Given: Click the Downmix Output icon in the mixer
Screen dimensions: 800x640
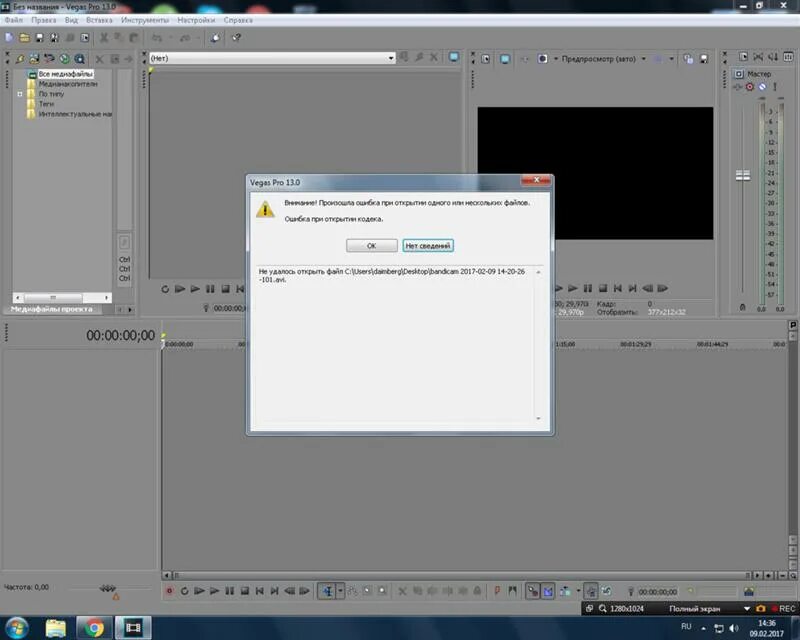Looking at the screenshot, I should [759, 57].
